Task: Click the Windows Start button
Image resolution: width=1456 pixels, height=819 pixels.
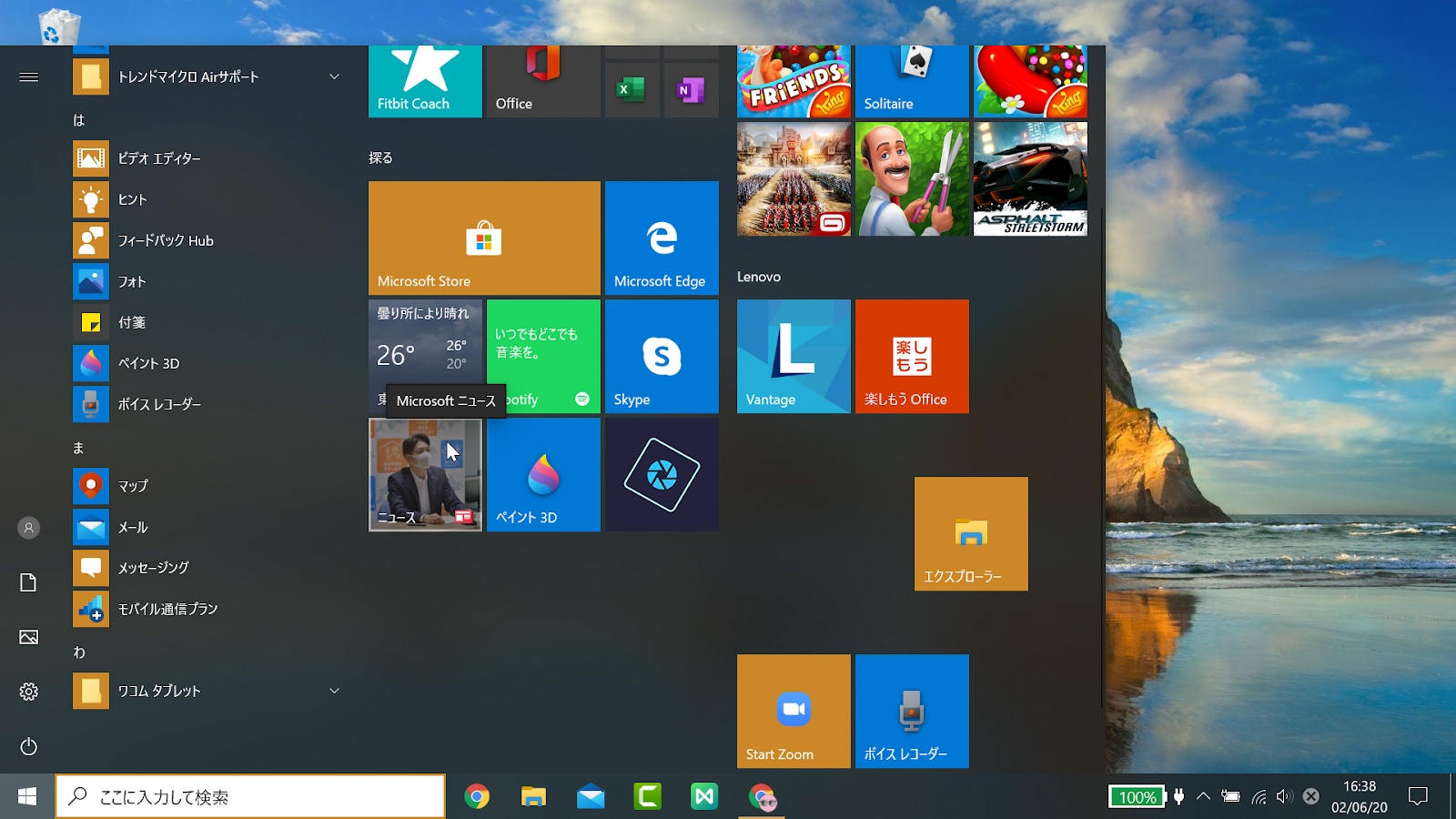Action: pyautogui.click(x=27, y=797)
